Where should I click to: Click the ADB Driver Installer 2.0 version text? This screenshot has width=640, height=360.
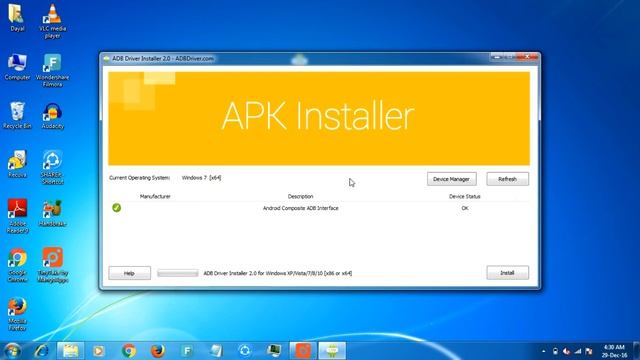point(278,273)
